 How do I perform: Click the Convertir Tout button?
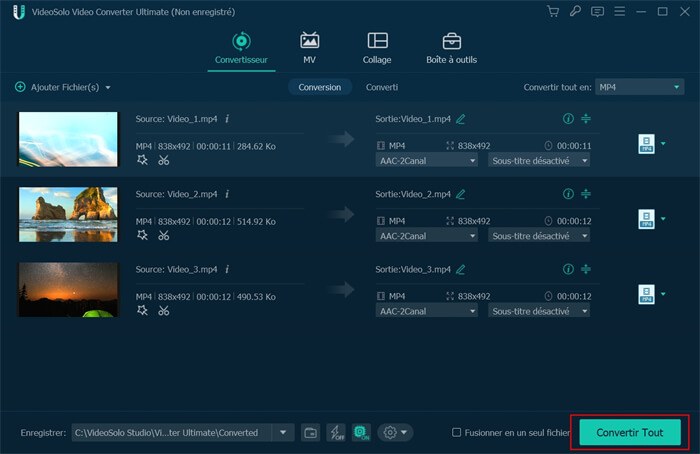(630, 432)
